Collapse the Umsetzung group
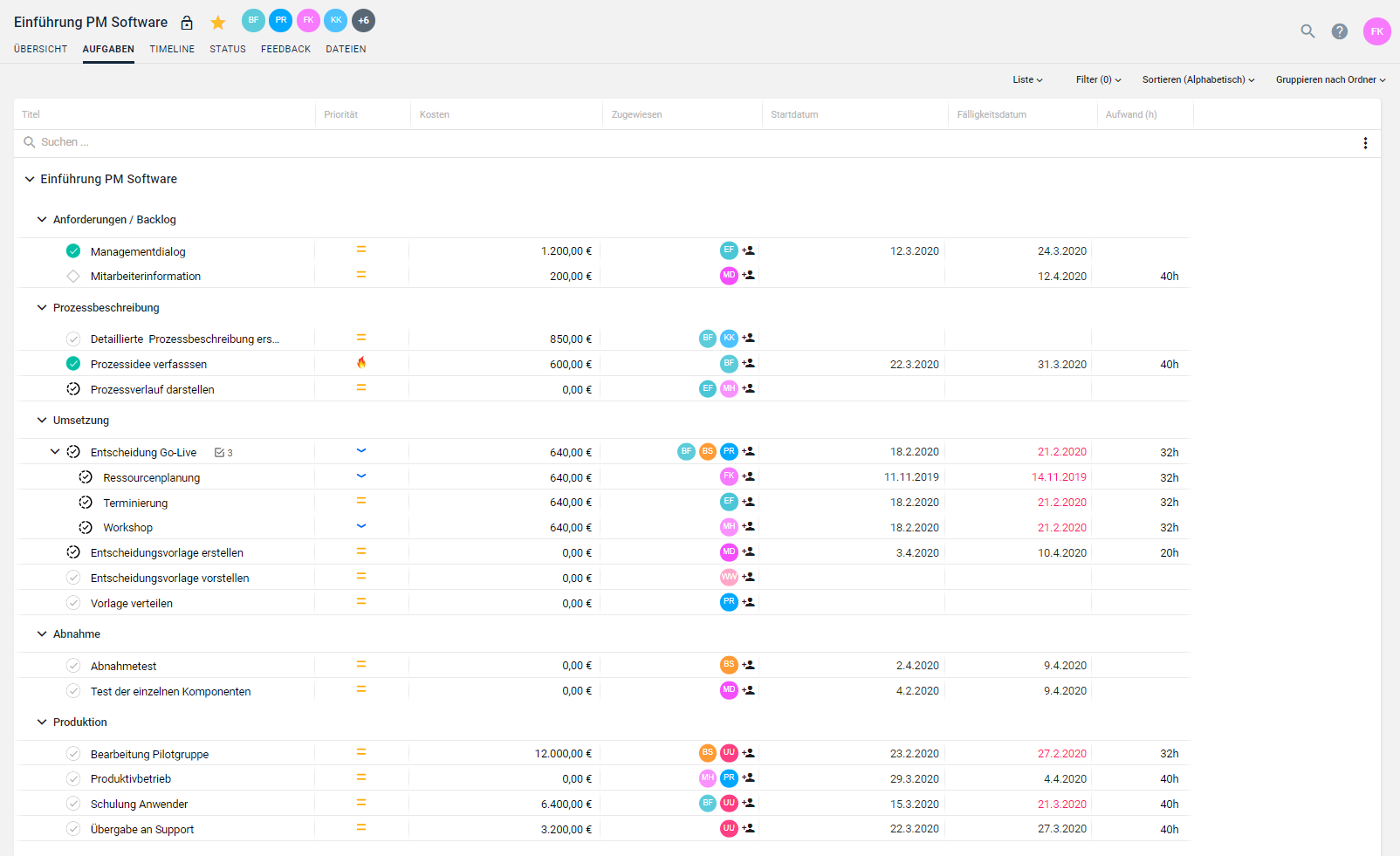The height and width of the screenshot is (856, 1400). pyautogui.click(x=42, y=420)
